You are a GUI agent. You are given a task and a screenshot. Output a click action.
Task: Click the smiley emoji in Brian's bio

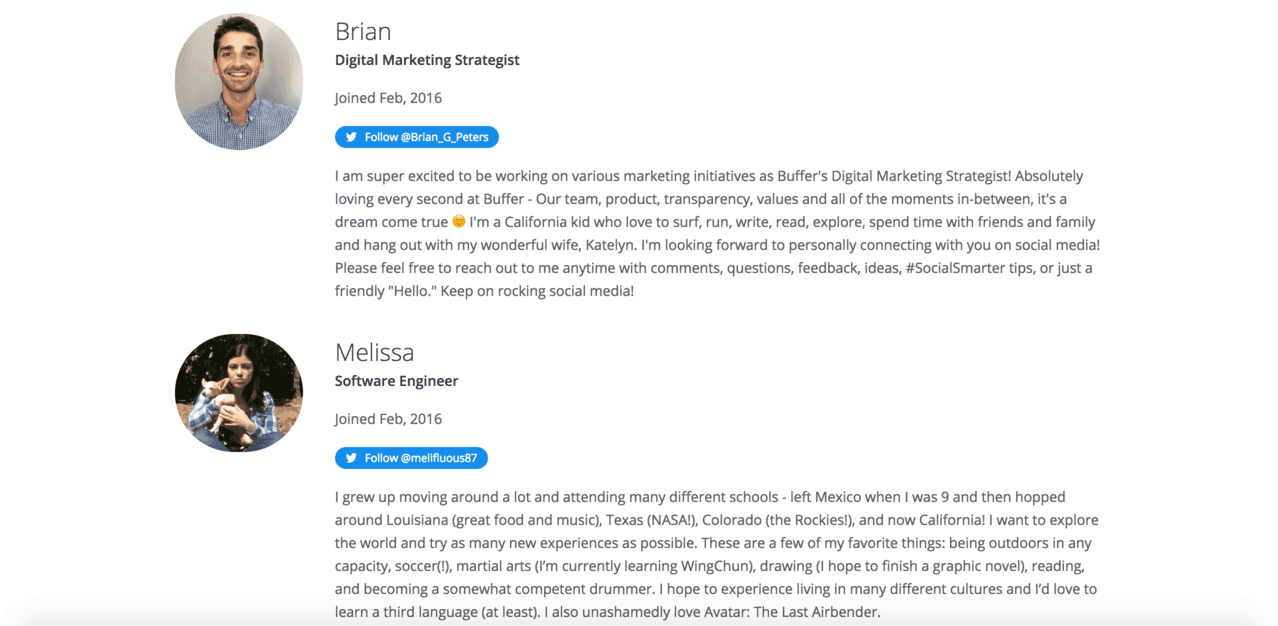[x=459, y=222]
